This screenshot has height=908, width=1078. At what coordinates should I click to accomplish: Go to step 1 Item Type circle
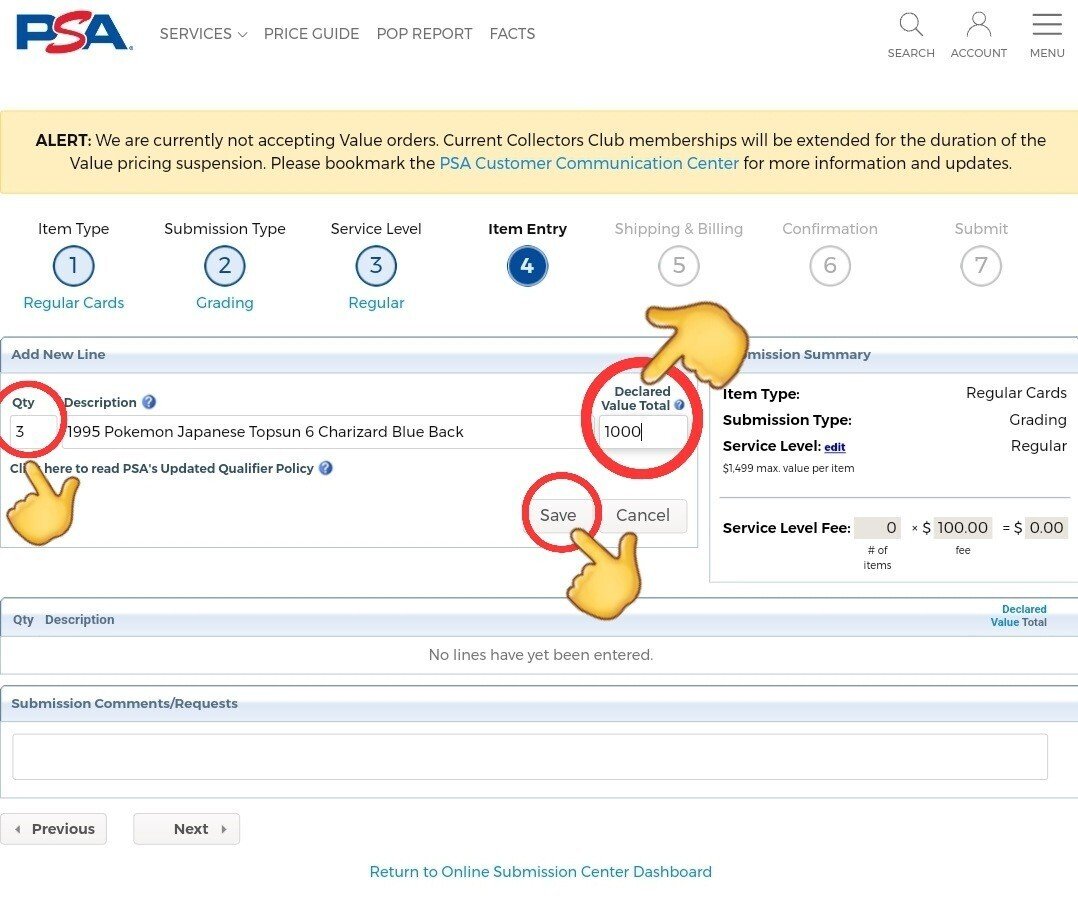74,266
